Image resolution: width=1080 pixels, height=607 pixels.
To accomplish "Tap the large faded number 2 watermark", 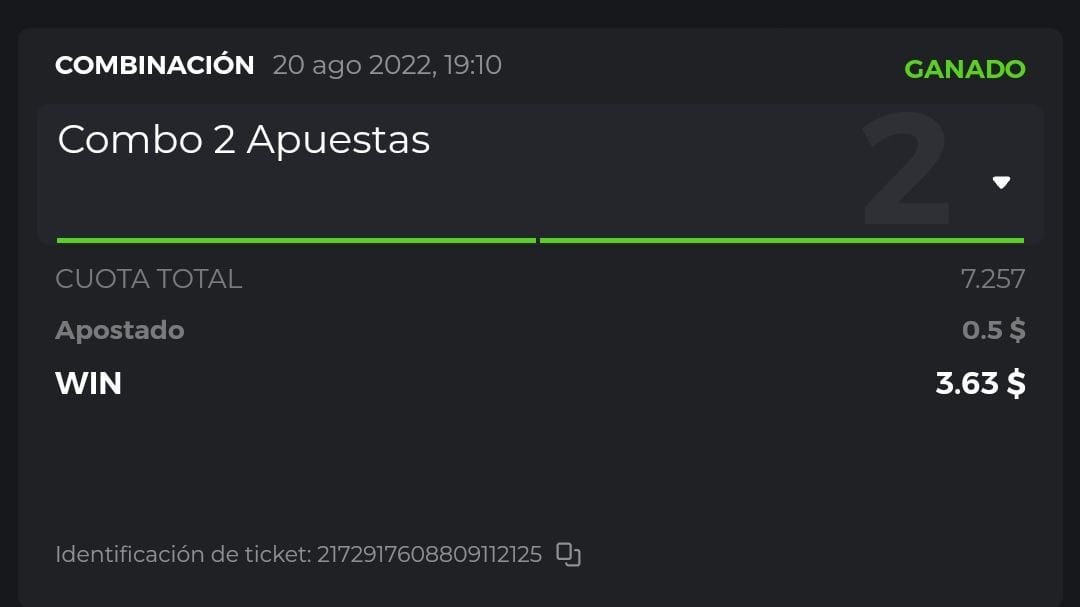I will (x=905, y=170).
